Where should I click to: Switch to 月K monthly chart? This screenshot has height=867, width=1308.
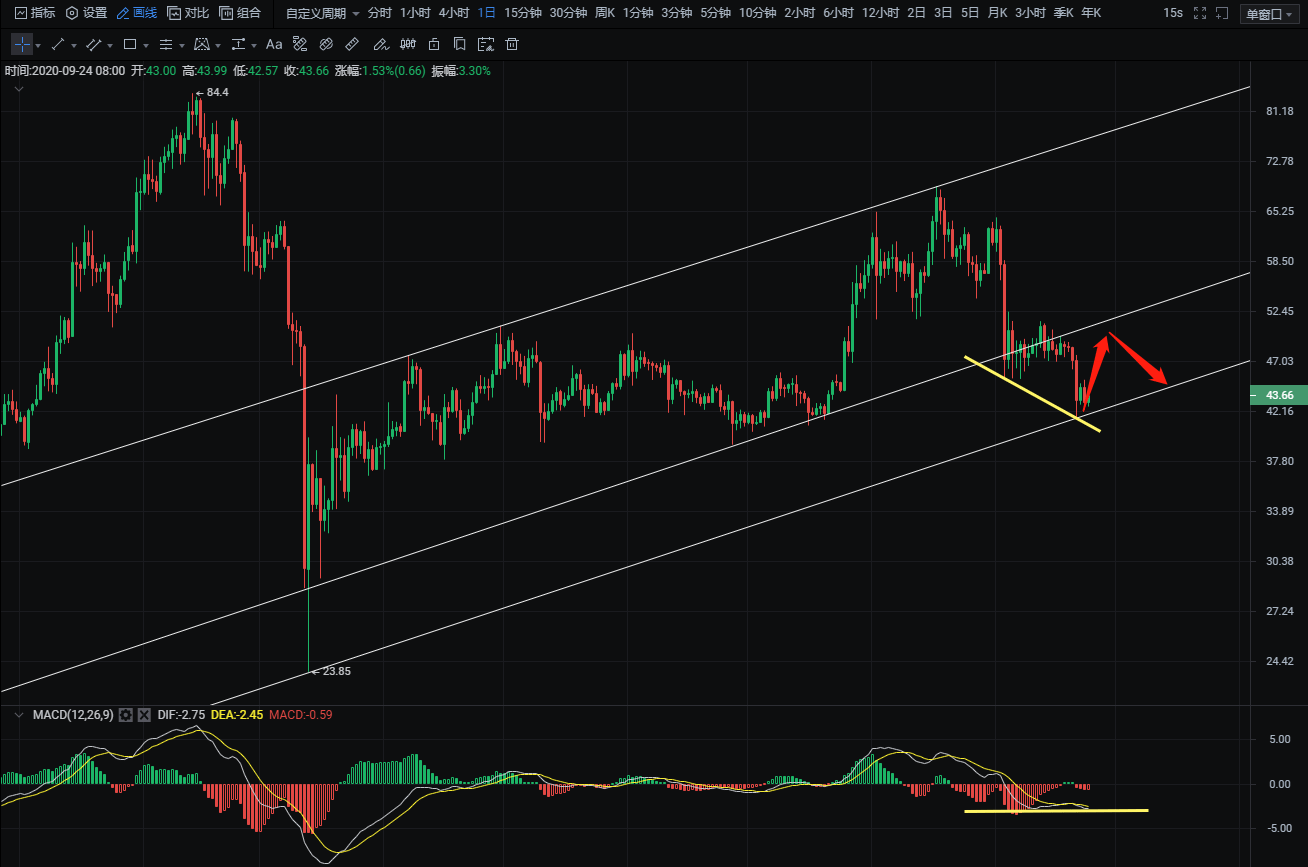[997, 13]
